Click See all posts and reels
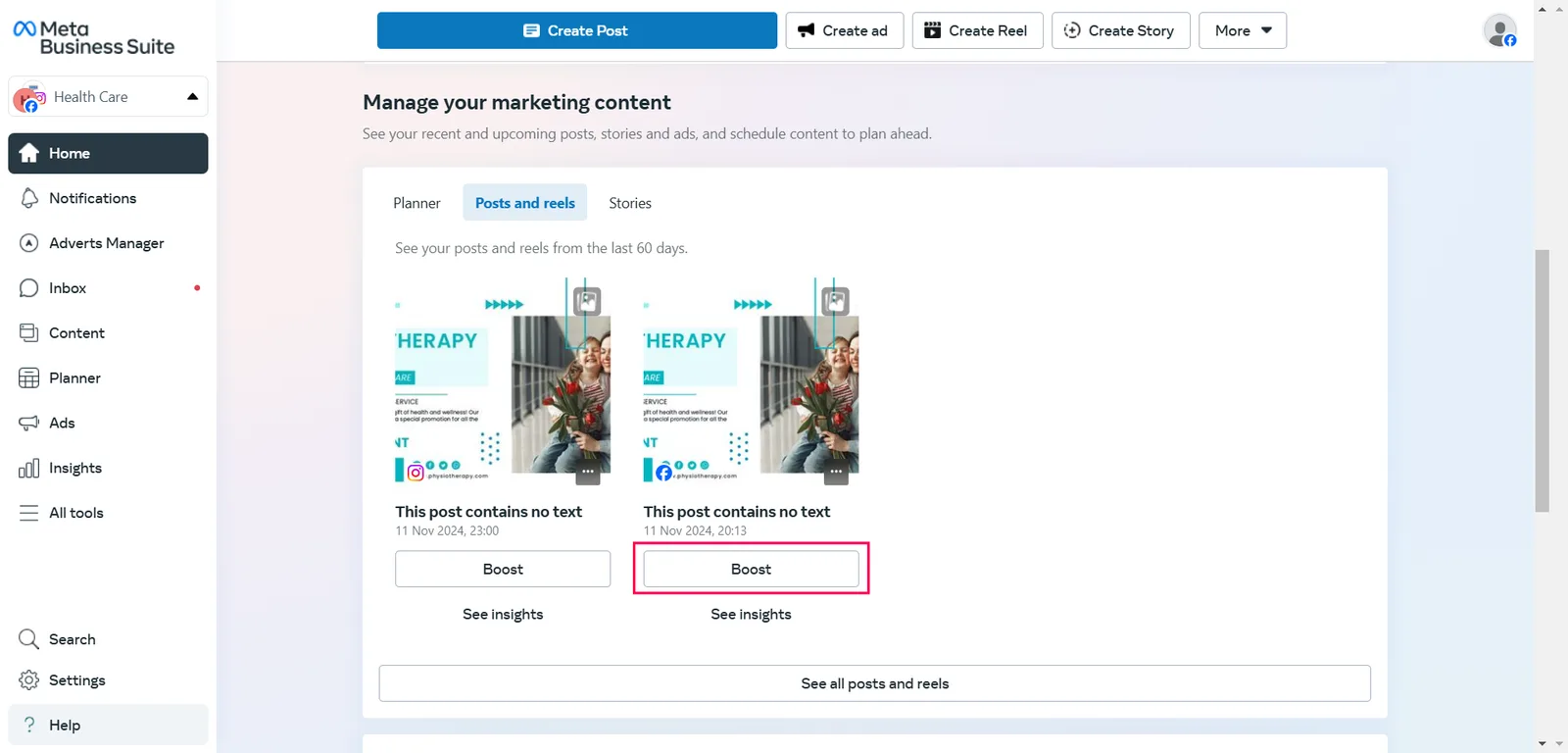Viewport: 1568px width, 753px height. pyautogui.click(x=875, y=683)
